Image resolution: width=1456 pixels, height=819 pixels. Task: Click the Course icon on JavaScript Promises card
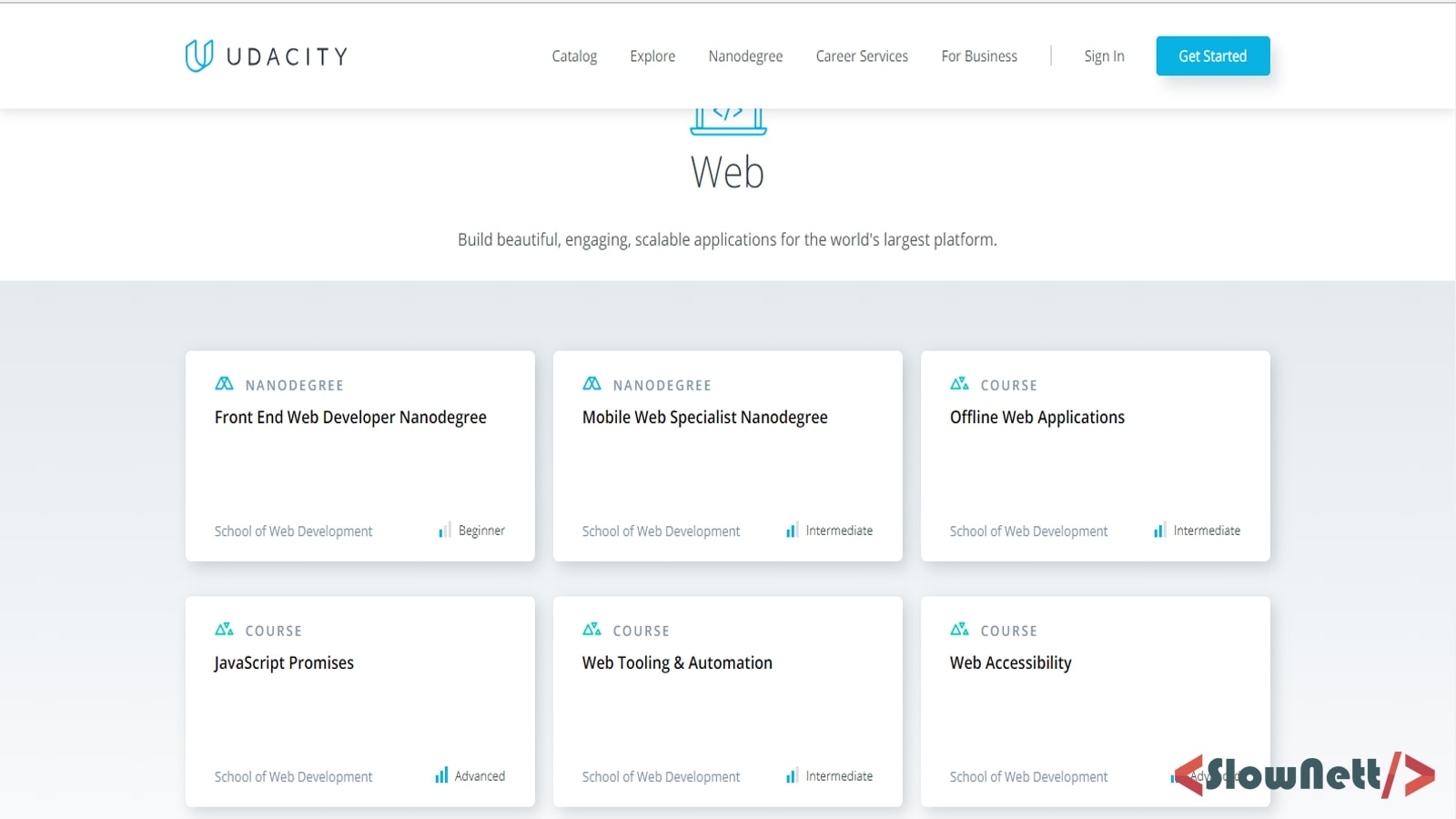(x=224, y=630)
